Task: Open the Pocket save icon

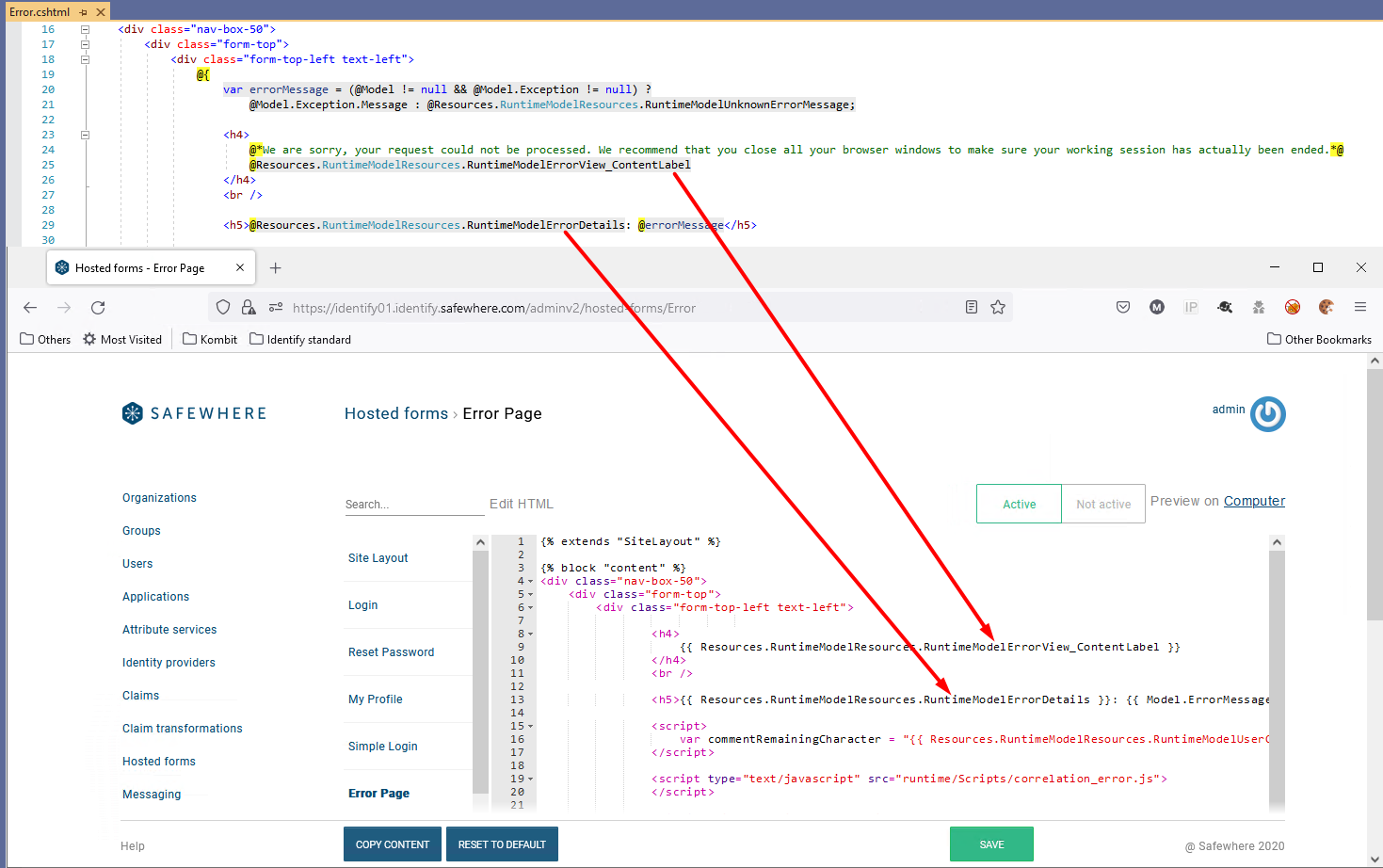Action: pyautogui.click(x=1123, y=308)
